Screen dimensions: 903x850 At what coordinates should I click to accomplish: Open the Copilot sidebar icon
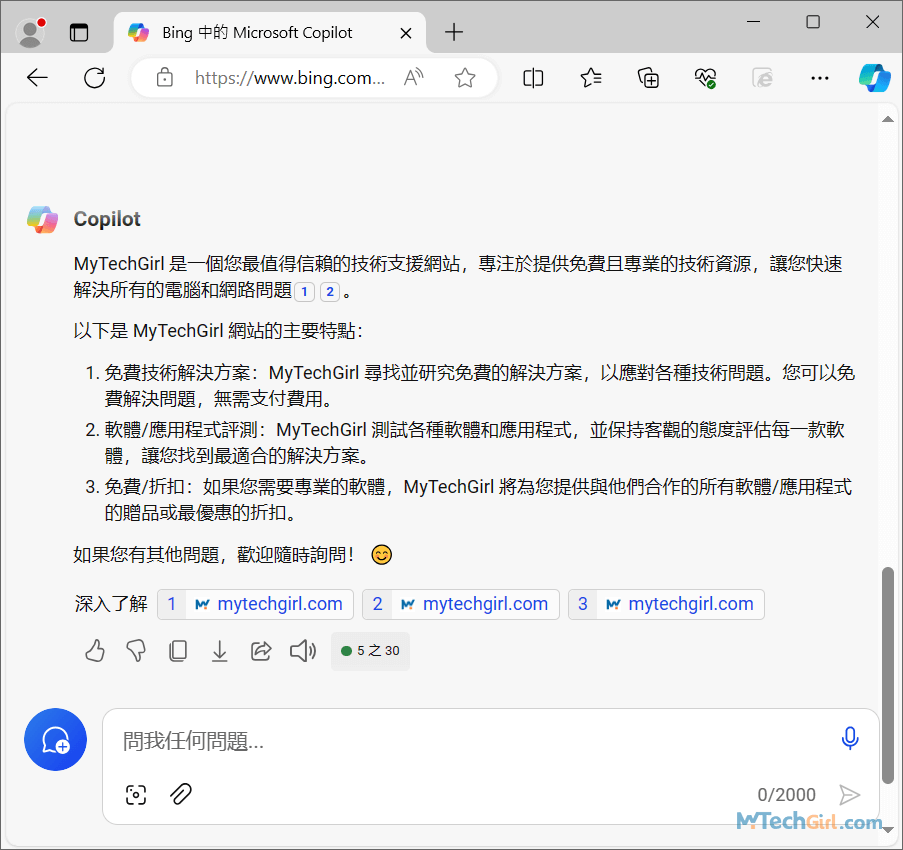point(875,77)
